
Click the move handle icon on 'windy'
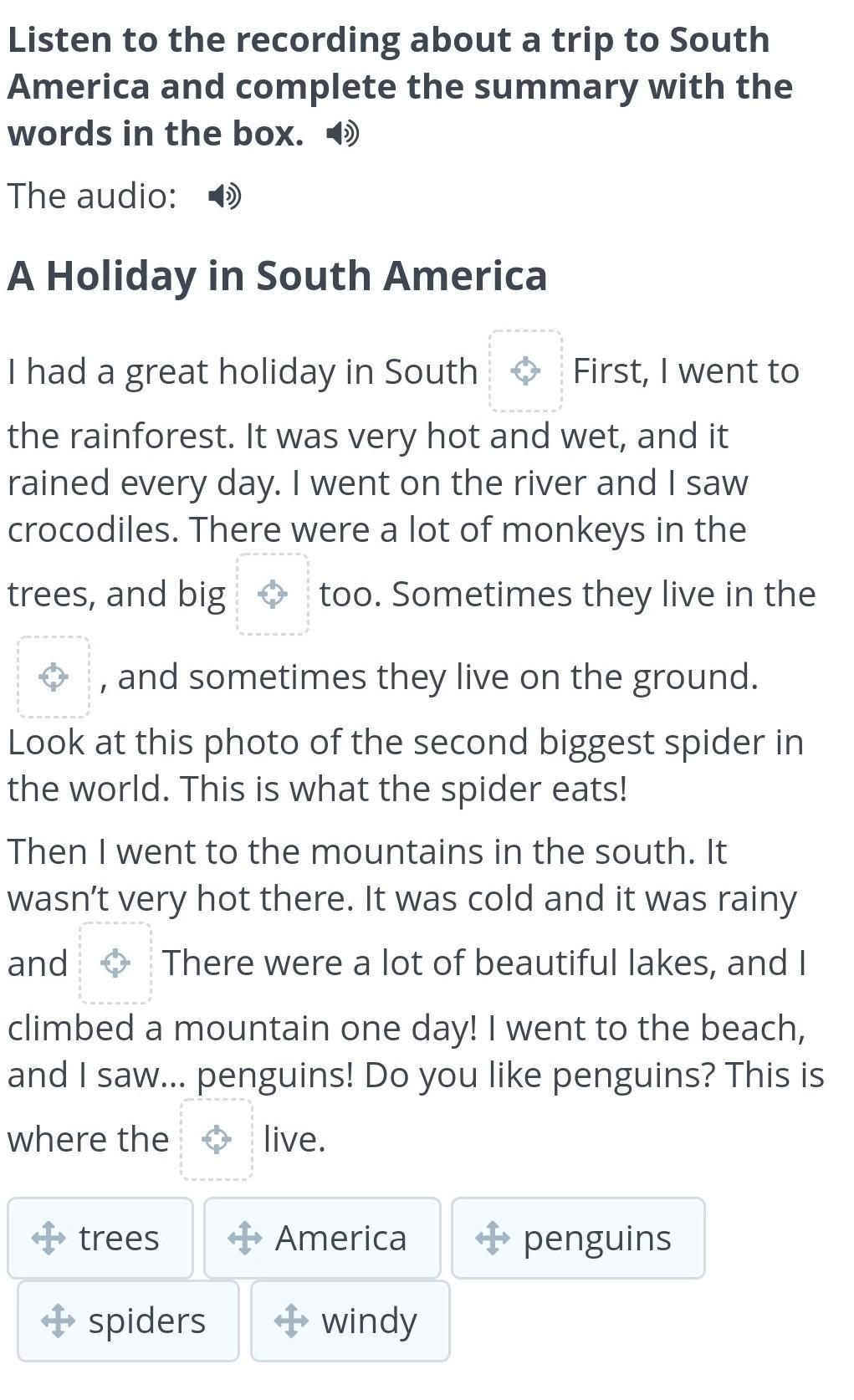point(291,1321)
